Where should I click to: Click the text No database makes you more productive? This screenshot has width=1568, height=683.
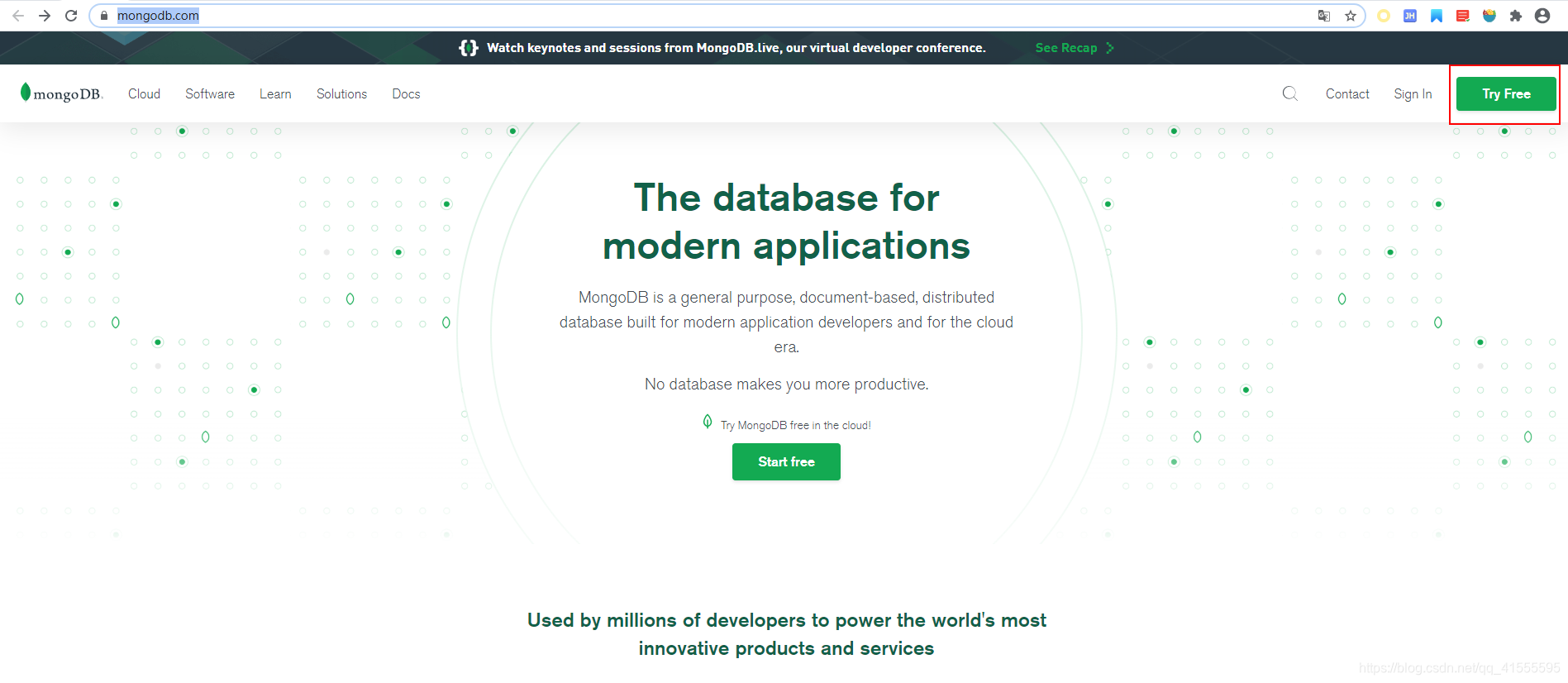click(x=786, y=384)
